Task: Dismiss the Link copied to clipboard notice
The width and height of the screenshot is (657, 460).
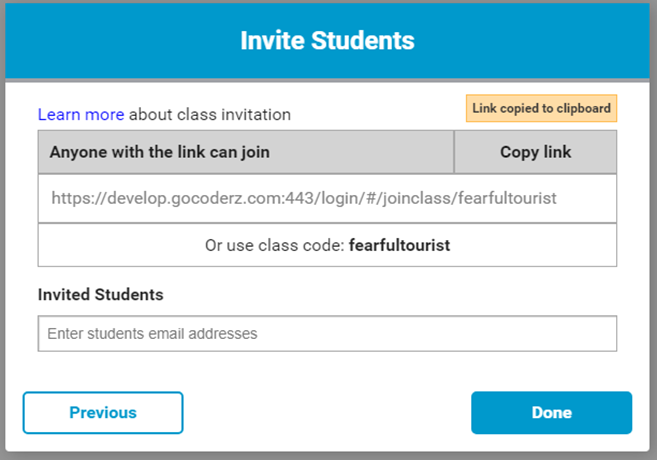Action: (x=541, y=108)
